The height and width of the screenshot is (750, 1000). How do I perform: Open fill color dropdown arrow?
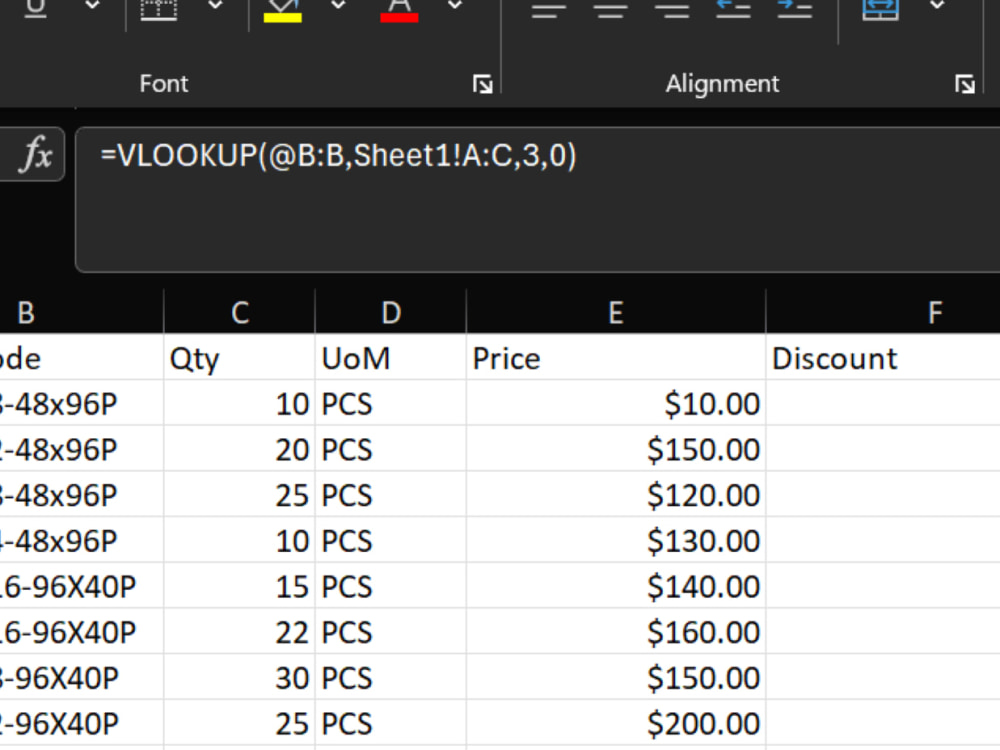(x=338, y=5)
